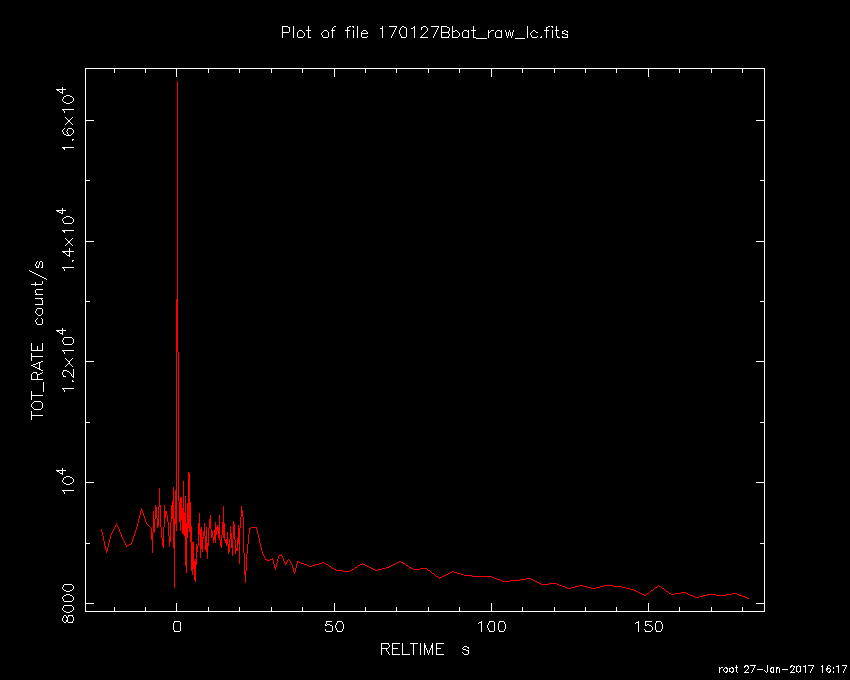Viewport: 850px width, 680px height.
Task: Click the y-axis tick label '10⁴'
Action: [x=66, y=482]
